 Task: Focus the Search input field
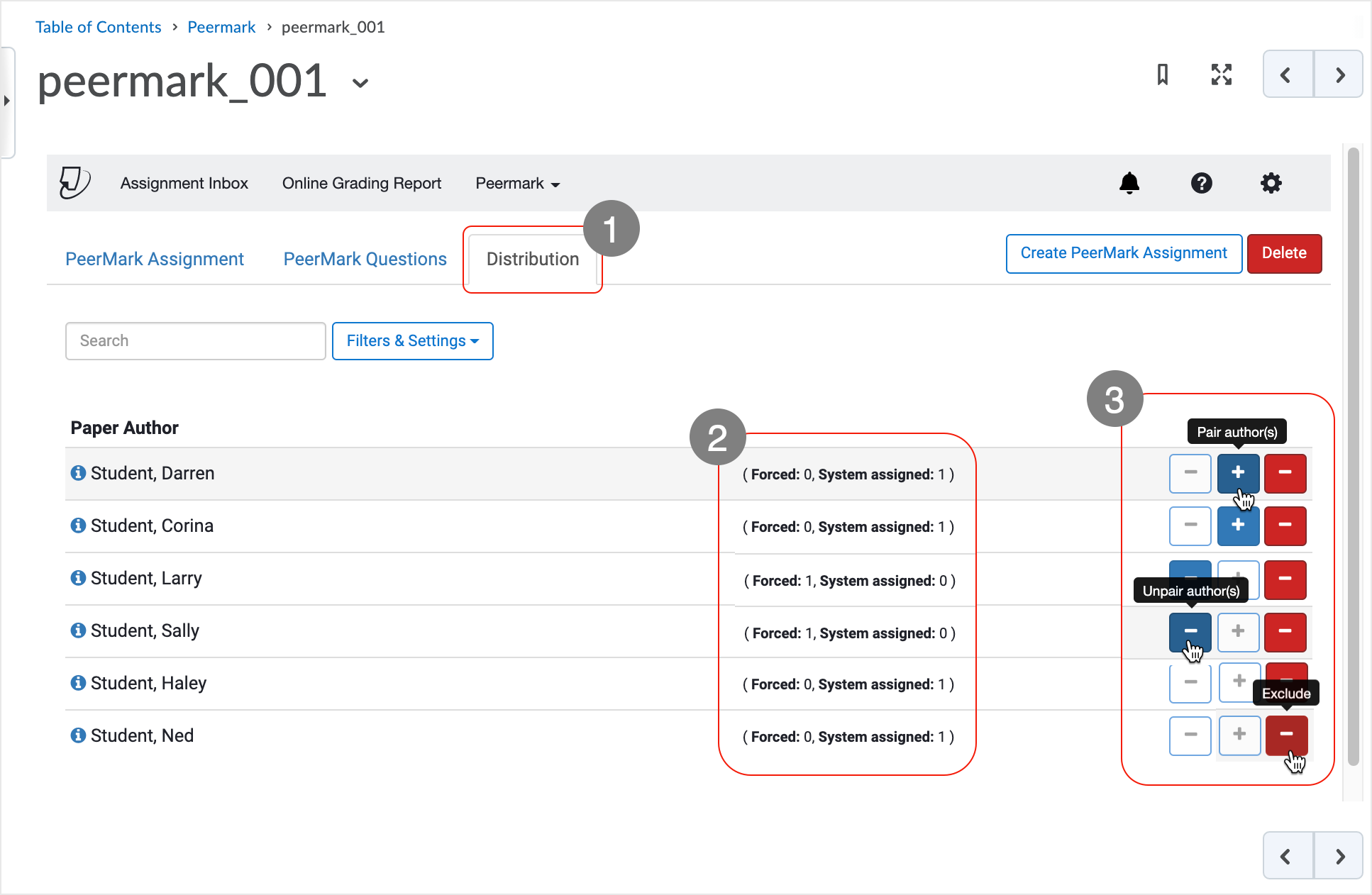point(196,341)
